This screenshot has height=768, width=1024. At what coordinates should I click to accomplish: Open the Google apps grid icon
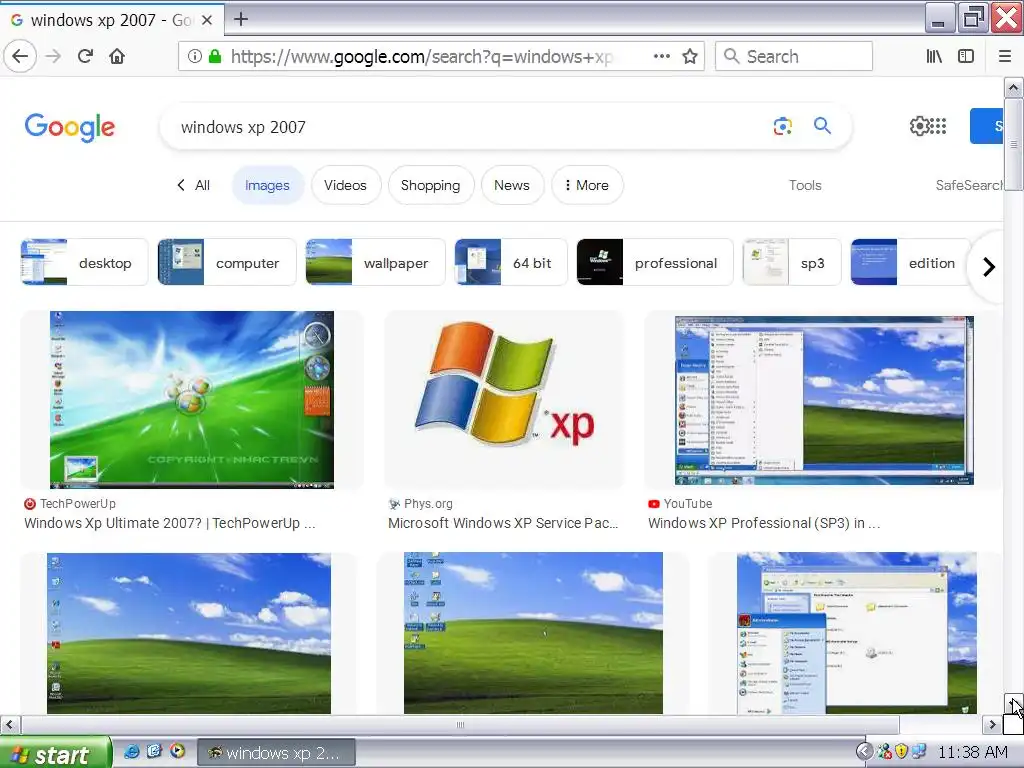pyautogui.click(x=938, y=126)
